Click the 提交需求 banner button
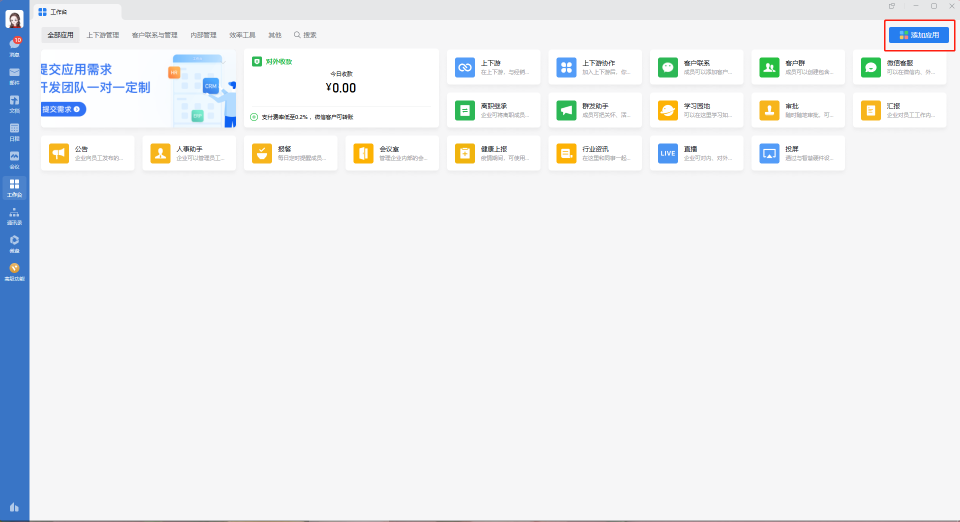960x522 pixels. (x=63, y=108)
